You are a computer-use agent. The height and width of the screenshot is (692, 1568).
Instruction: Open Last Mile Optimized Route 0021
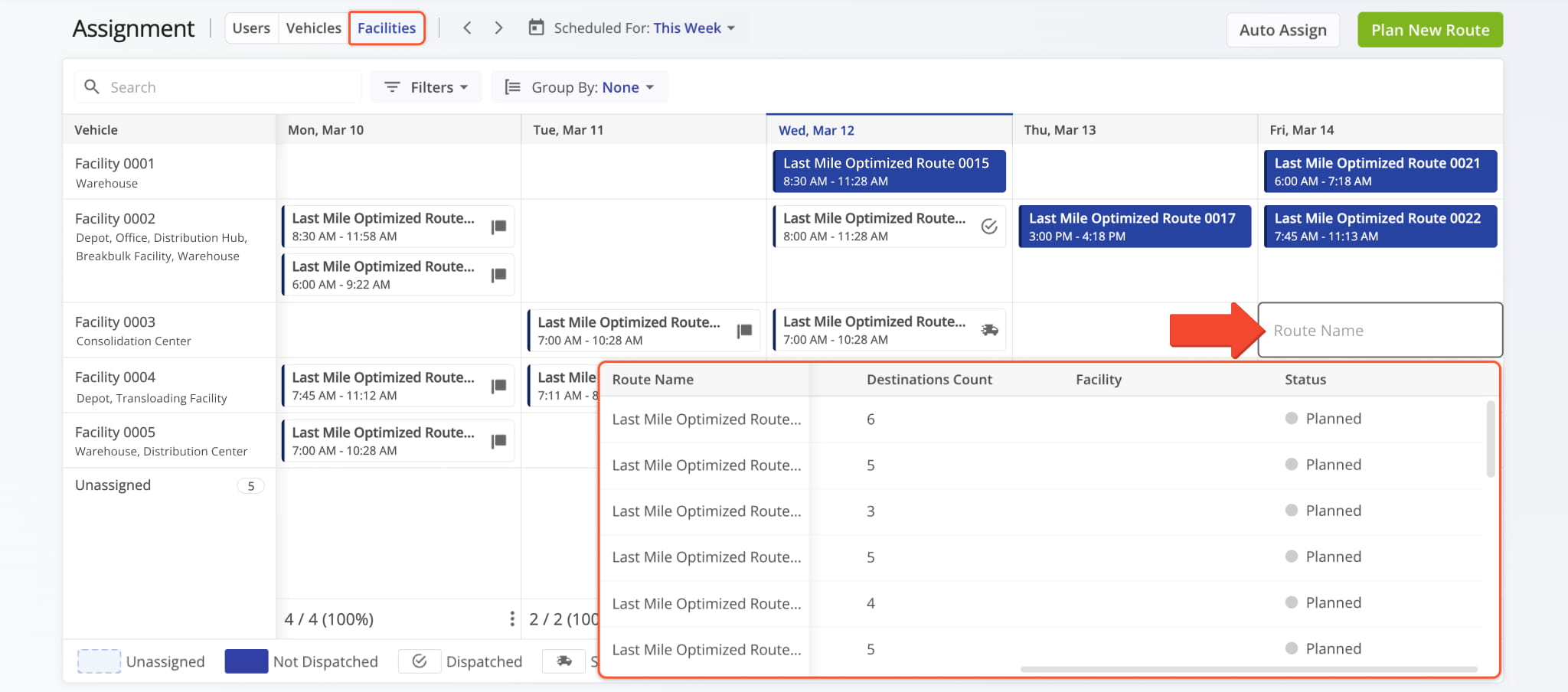coord(1380,171)
